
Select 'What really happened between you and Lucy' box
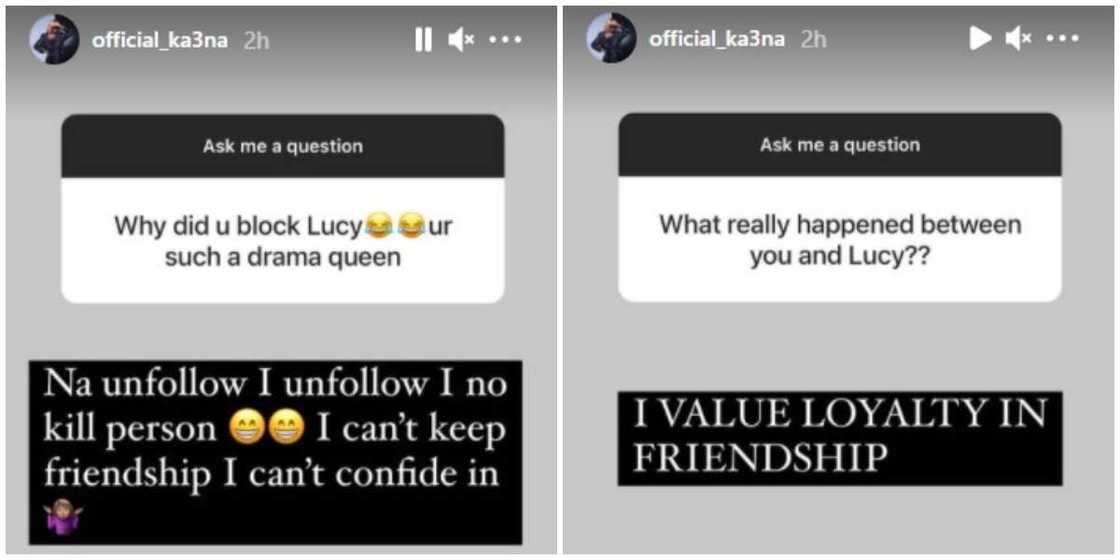(840, 239)
